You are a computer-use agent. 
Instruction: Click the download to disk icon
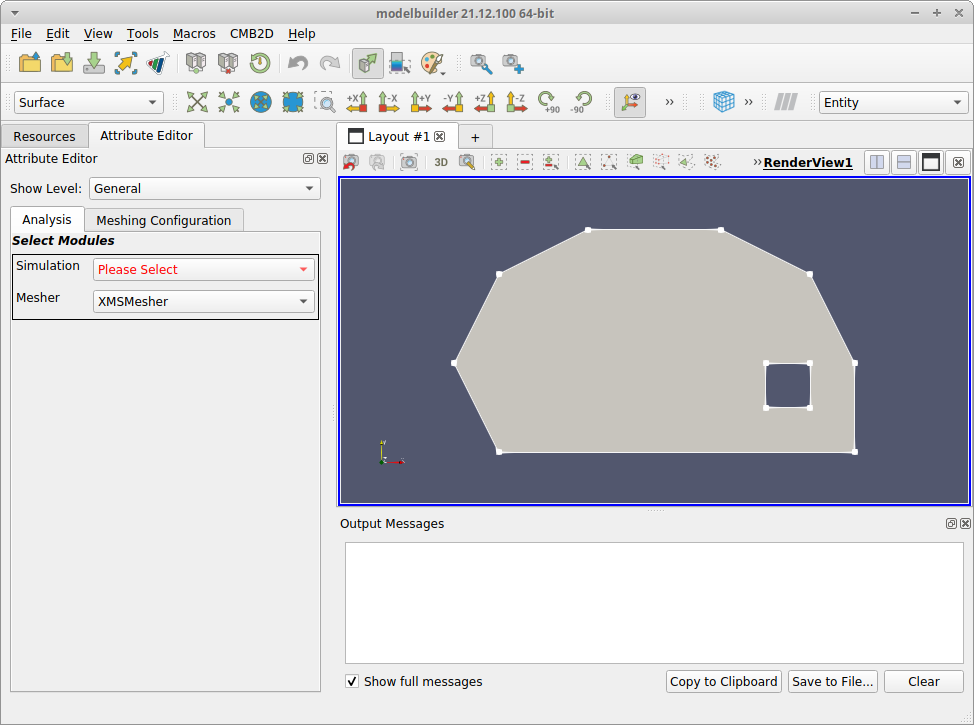(94, 63)
